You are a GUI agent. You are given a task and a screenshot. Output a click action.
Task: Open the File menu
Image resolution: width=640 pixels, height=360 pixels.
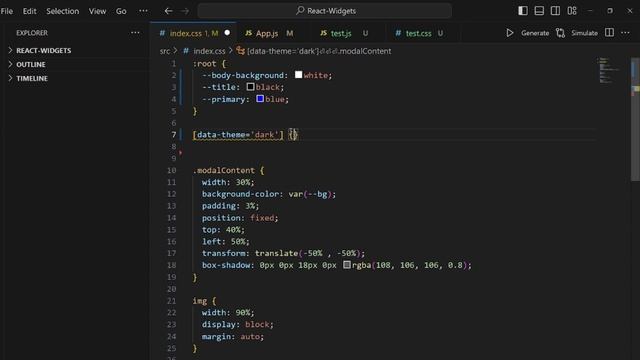tap(7, 11)
